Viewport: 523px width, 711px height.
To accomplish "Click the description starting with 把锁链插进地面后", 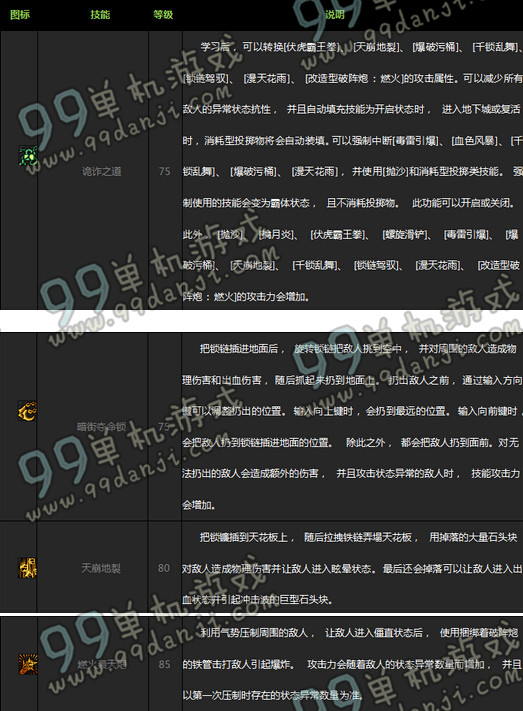I will pos(352,427).
